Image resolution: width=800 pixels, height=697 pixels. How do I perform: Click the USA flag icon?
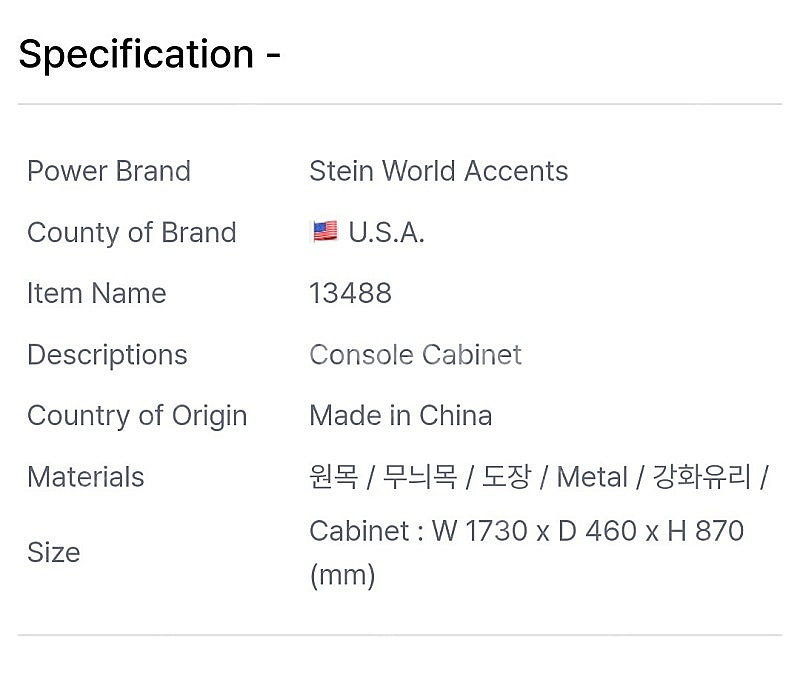pyautogui.click(x=325, y=232)
